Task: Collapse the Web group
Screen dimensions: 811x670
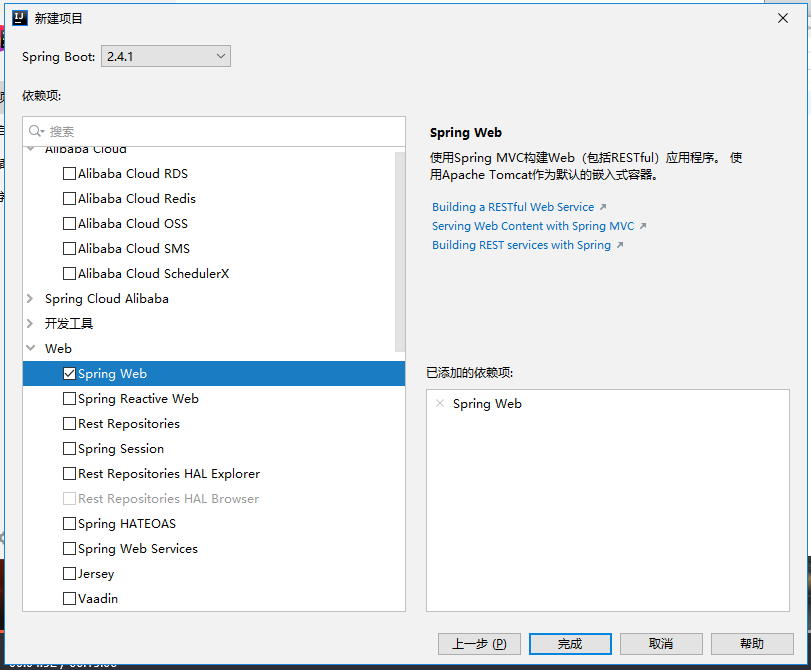Action: [31, 348]
